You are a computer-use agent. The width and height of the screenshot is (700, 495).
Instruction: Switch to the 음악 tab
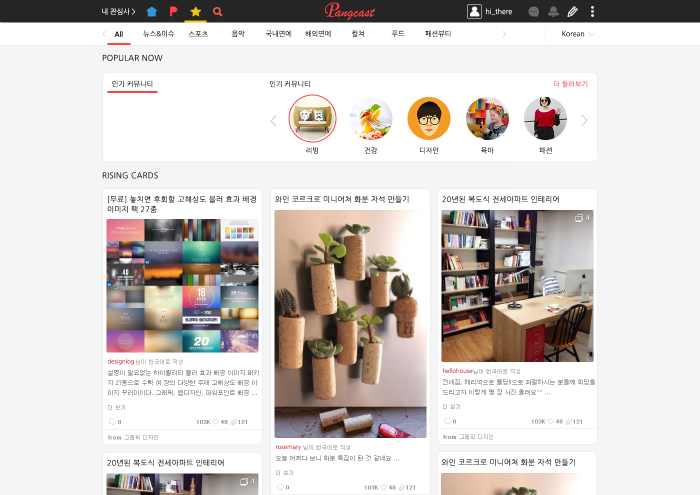point(238,34)
